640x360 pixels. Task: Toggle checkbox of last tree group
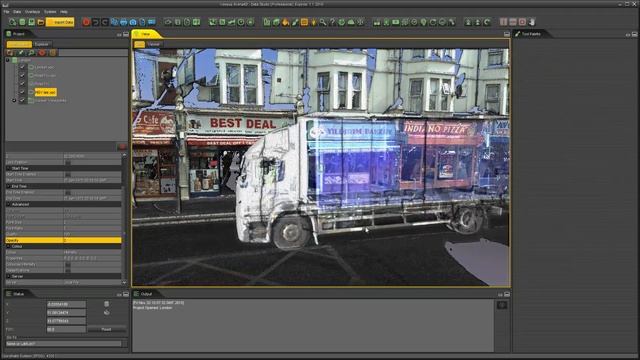pos(22,100)
